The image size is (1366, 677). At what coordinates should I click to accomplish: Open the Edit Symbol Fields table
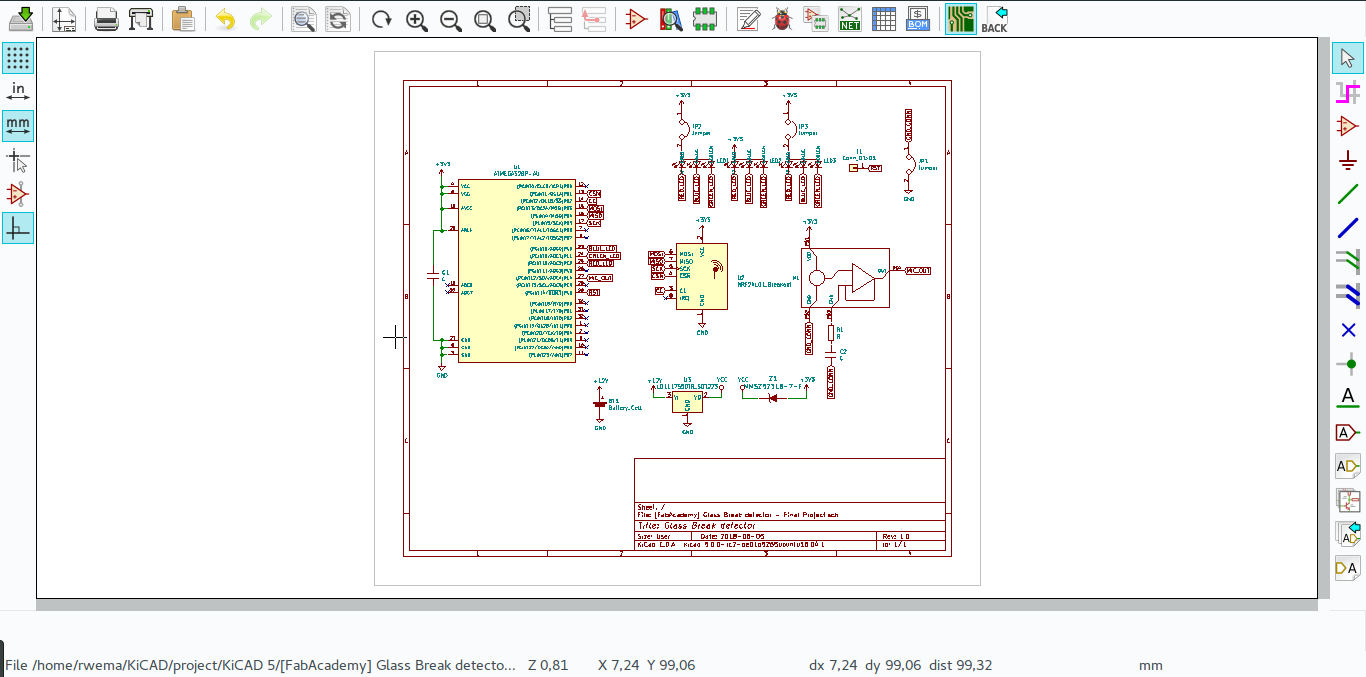884,17
